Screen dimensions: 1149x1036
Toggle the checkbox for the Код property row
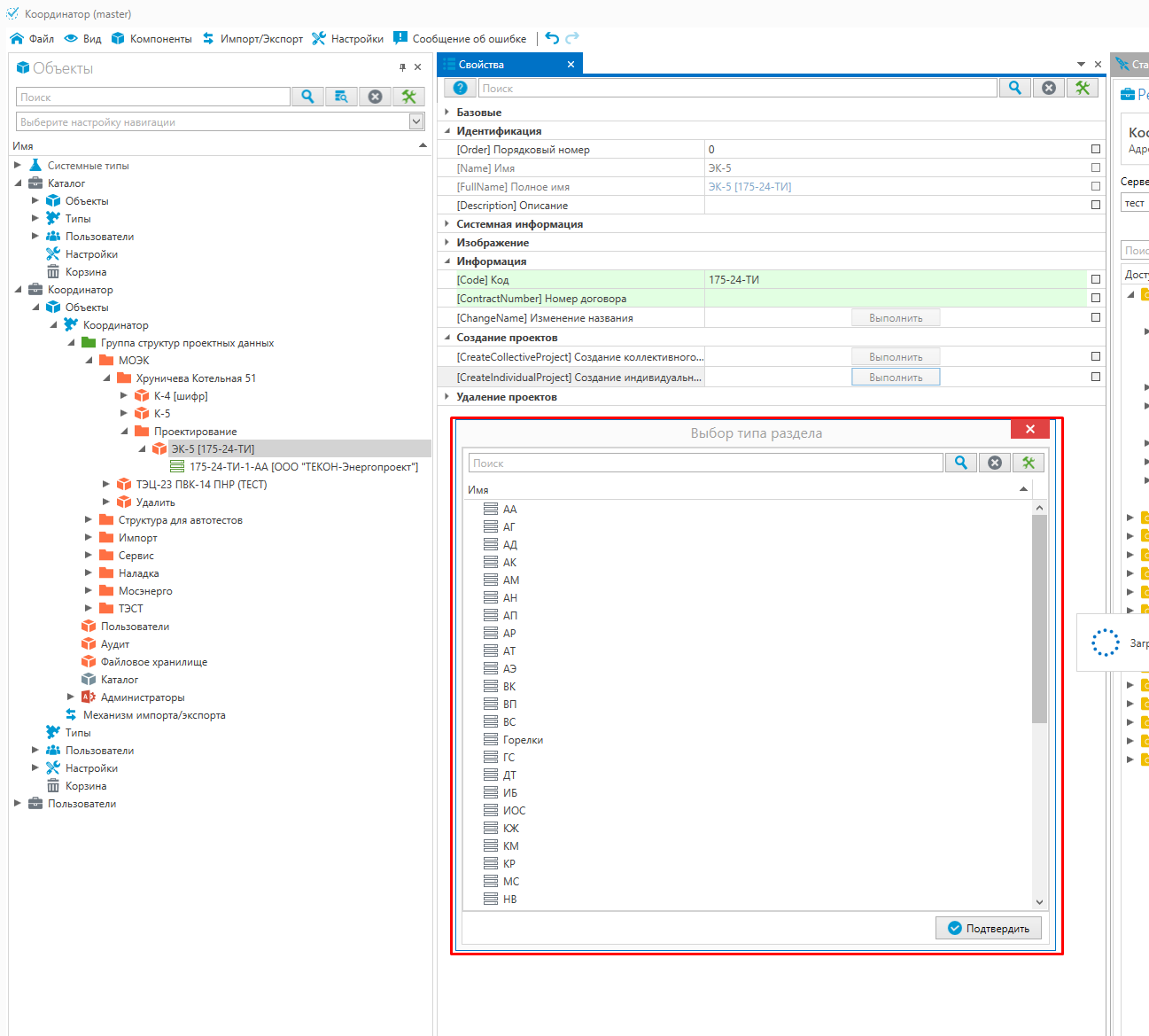click(1096, 279)
